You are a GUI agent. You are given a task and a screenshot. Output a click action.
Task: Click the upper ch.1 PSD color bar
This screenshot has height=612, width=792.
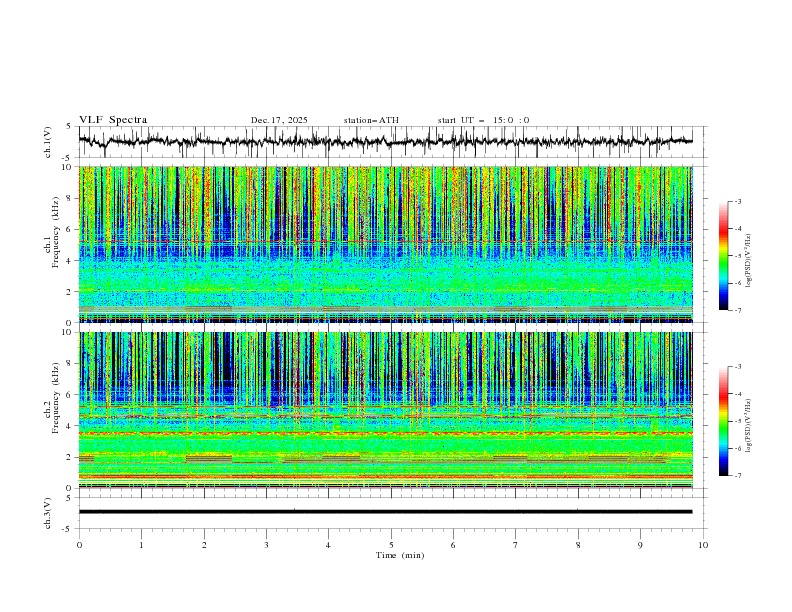[724, 255]
